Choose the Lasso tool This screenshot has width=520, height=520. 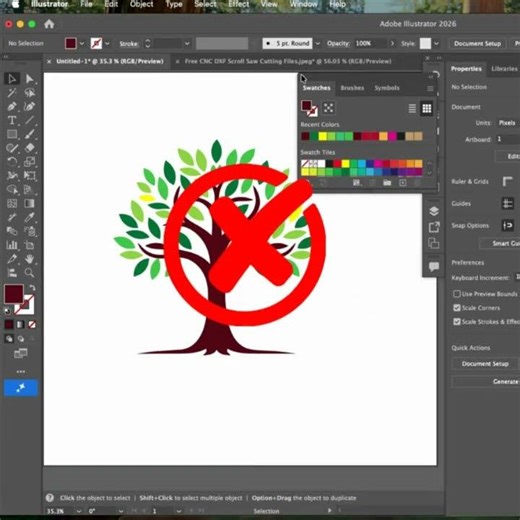pyautogui.click(x=29, y=93)
